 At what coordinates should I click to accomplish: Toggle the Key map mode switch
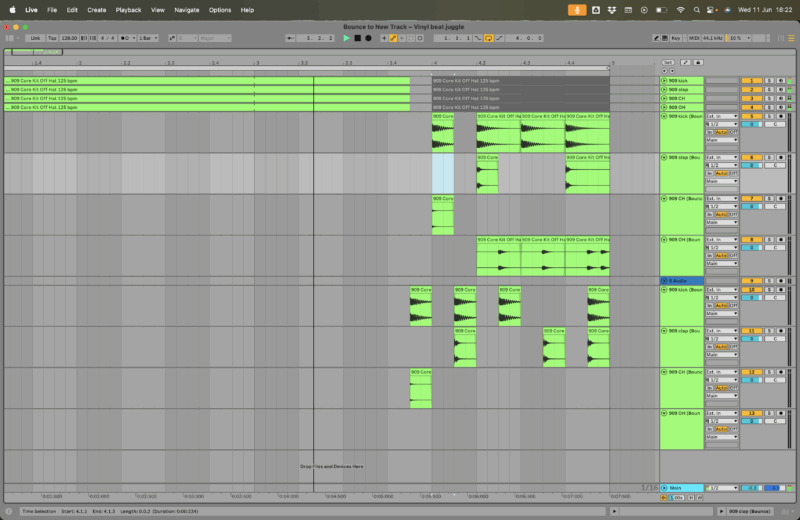point(676,38)
